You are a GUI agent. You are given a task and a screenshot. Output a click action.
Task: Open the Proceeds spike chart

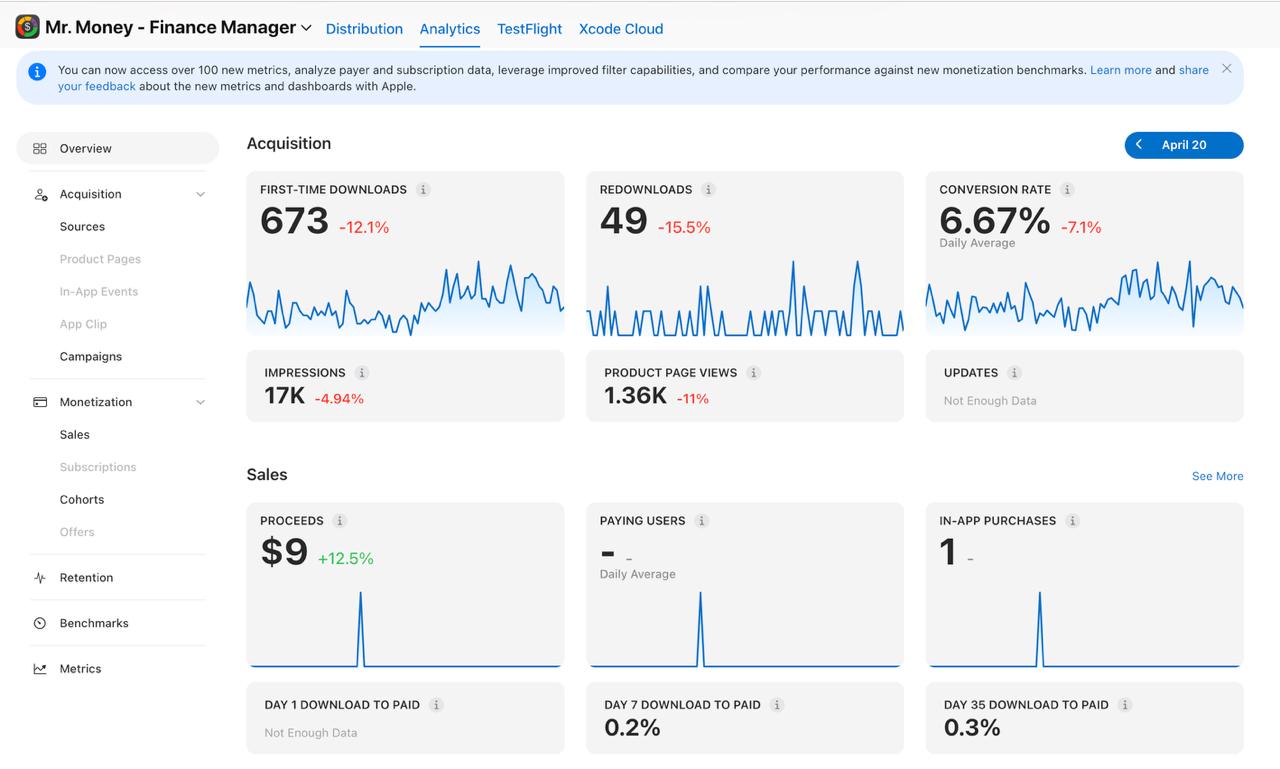[x=405, y=629]
